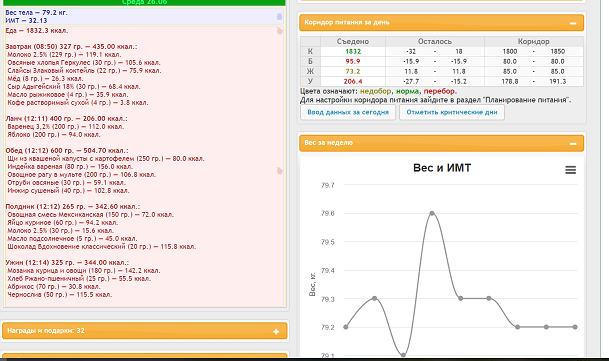Click the Съедено column header
This screenshot has height=361, width=609.
[353, 41]
